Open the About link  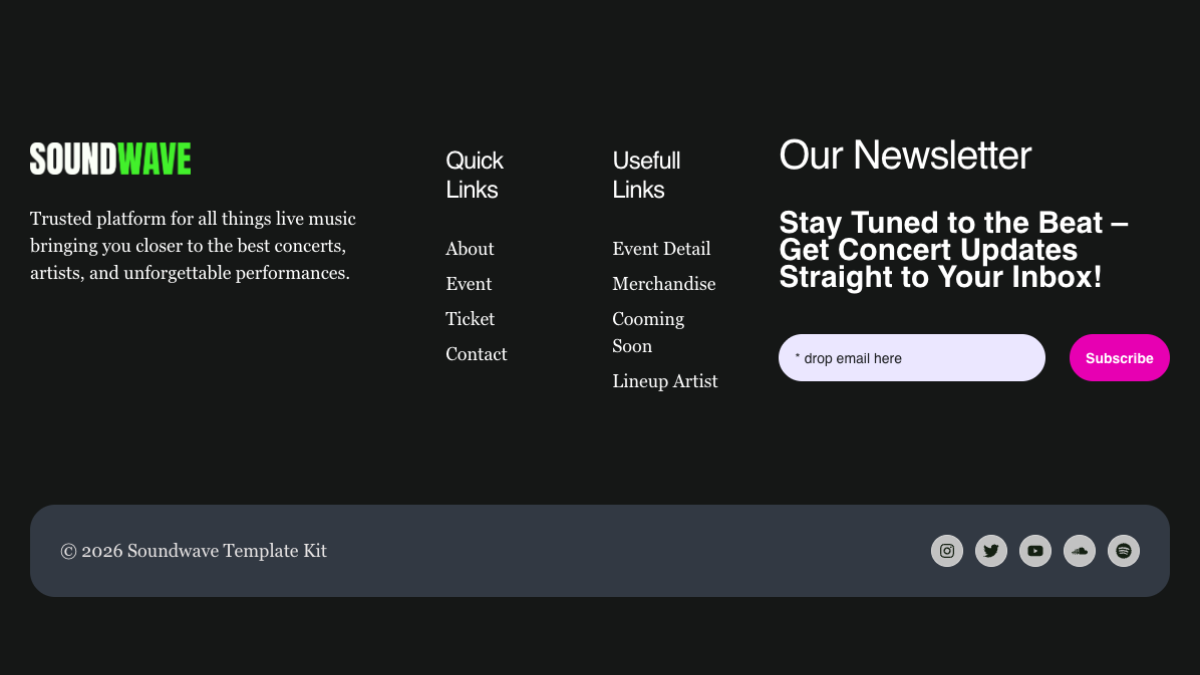pos(470,249)
